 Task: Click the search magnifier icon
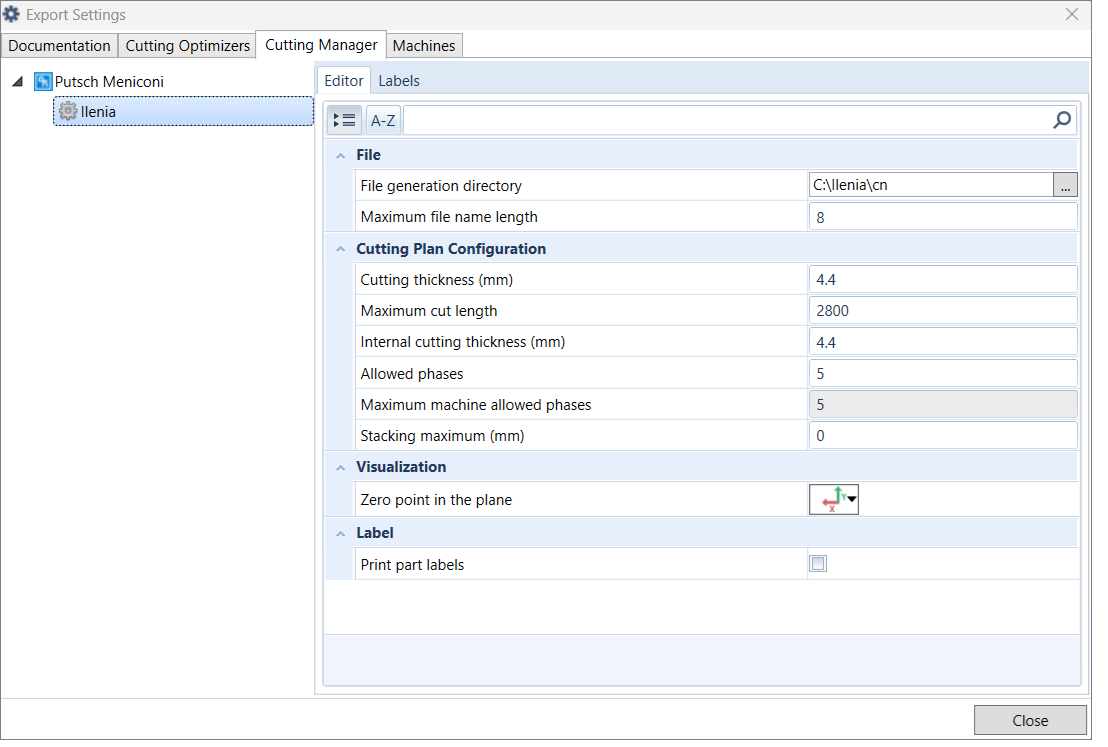tap(1062, 120)
